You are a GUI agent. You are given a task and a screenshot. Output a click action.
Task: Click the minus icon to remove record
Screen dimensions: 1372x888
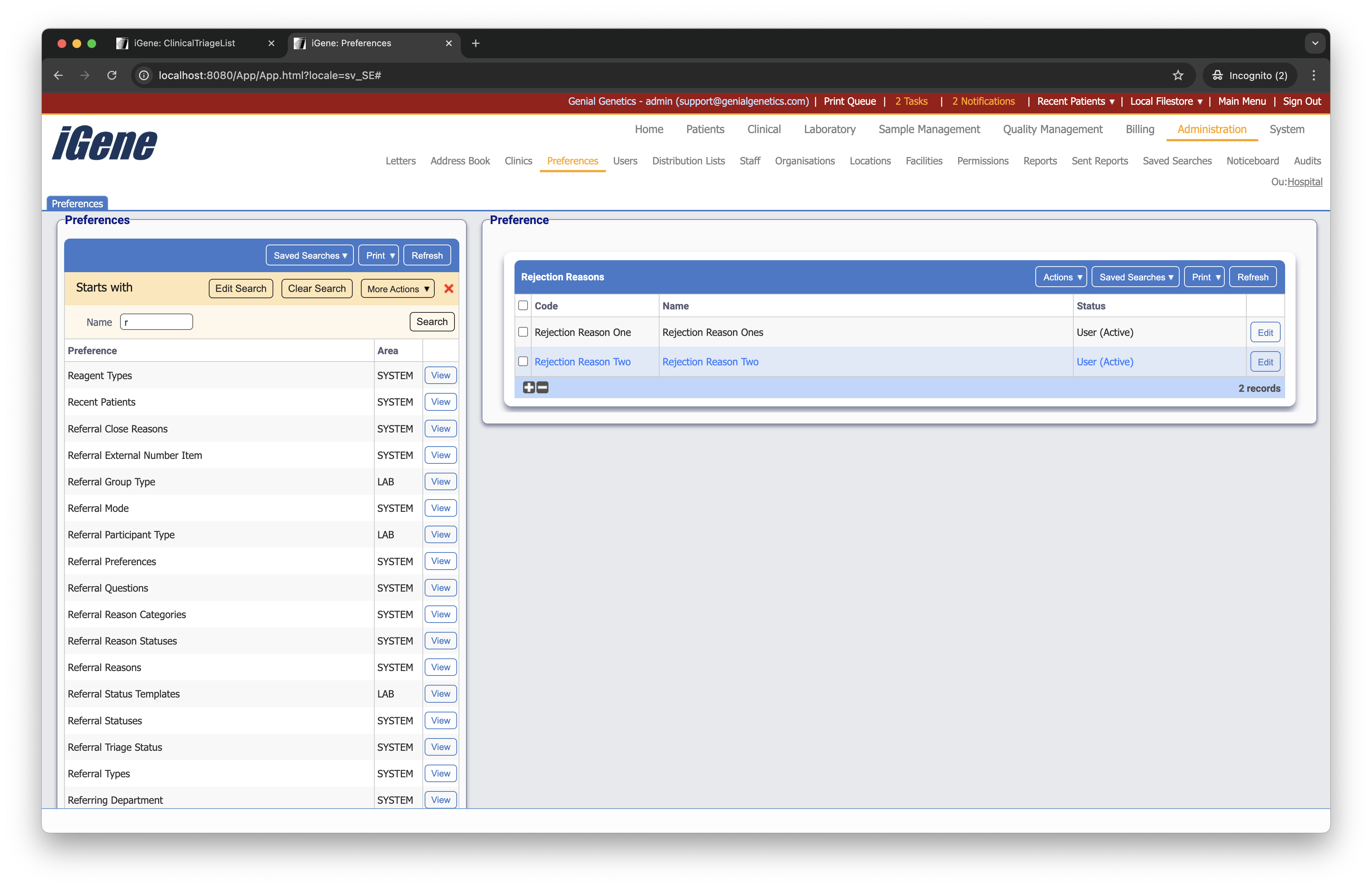[542, 388]
